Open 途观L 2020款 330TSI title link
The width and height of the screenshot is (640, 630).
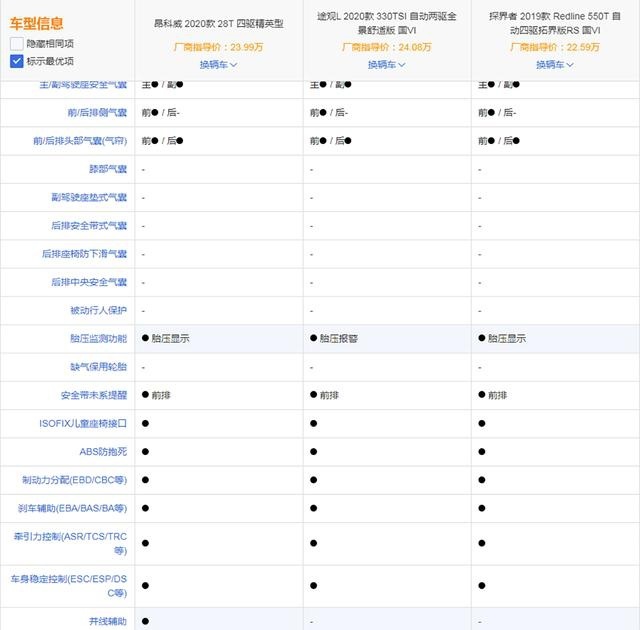(x=387, y=23)
